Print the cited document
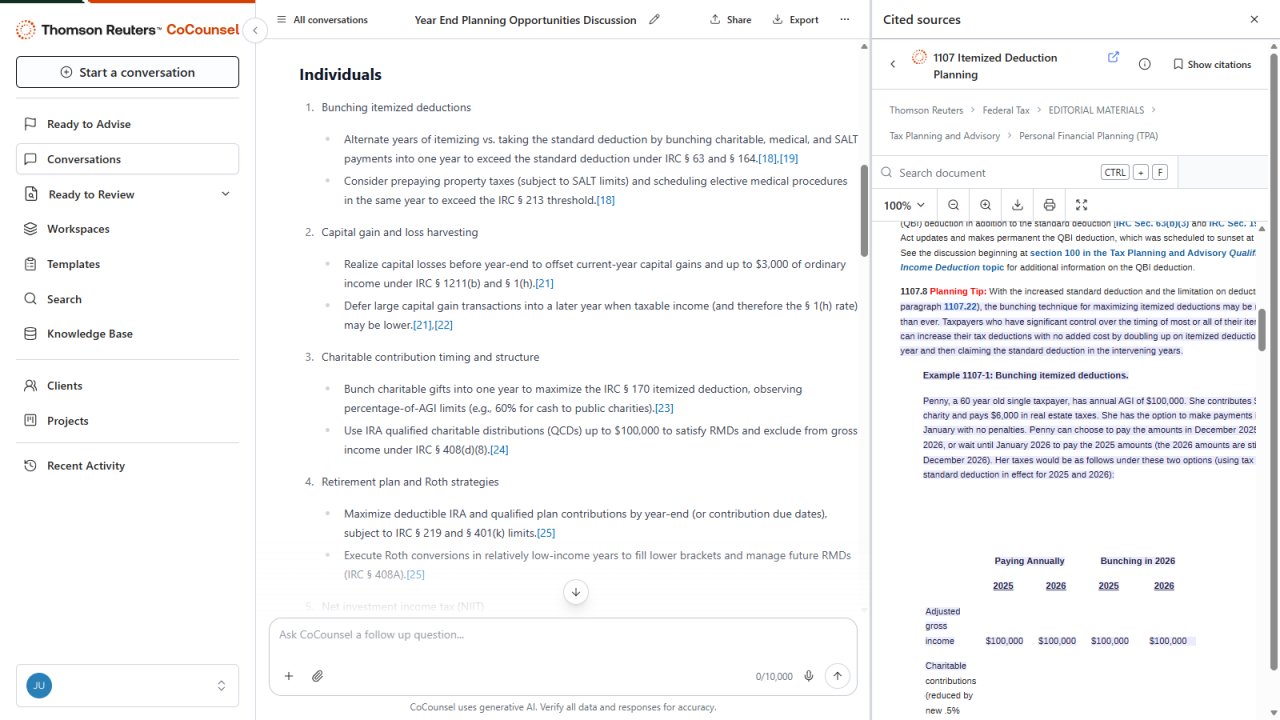The width and height of the screenshot is (1280, 720). [1049, 205]
